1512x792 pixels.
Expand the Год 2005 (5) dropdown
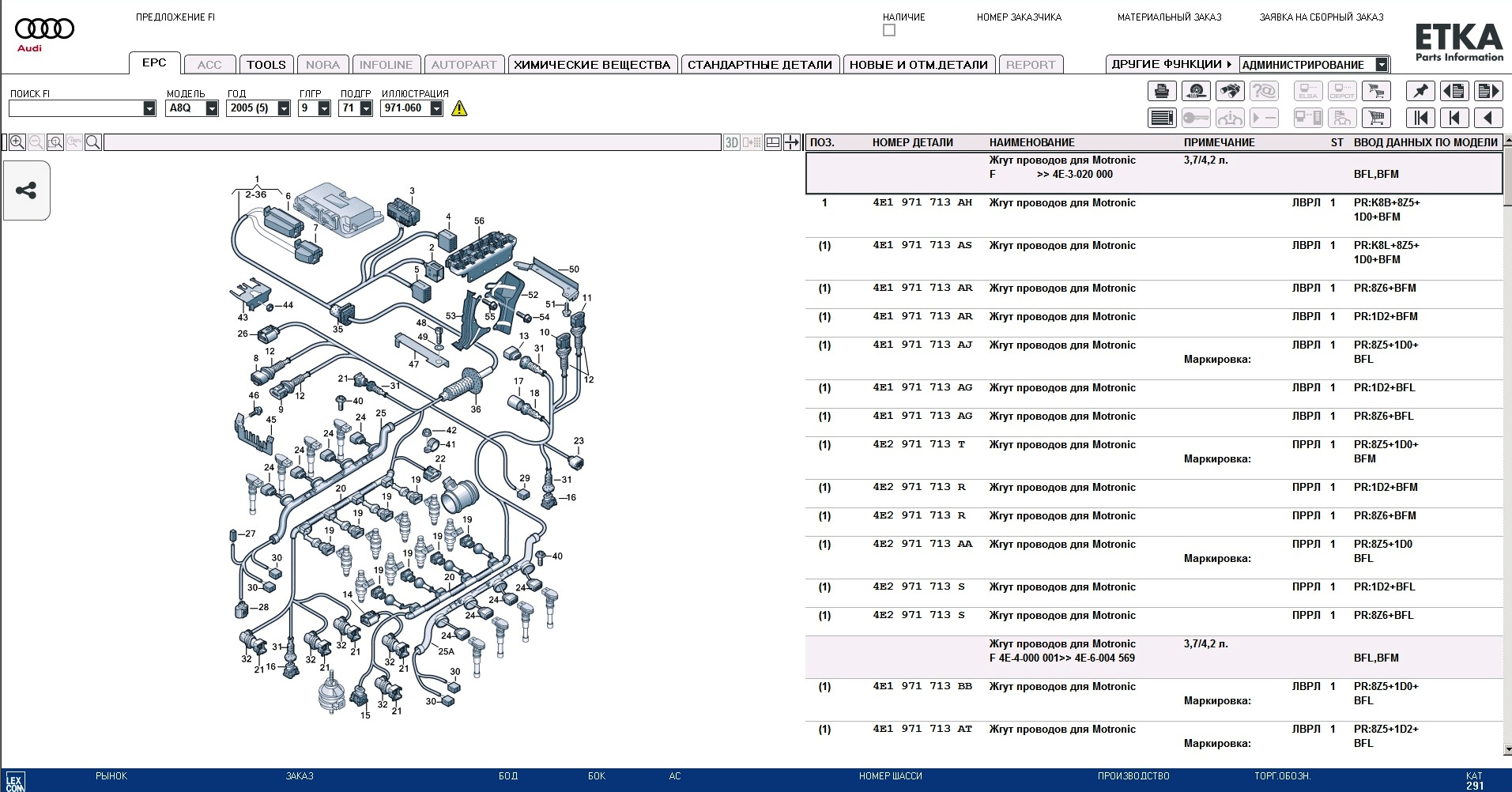(x=284, y=108)
